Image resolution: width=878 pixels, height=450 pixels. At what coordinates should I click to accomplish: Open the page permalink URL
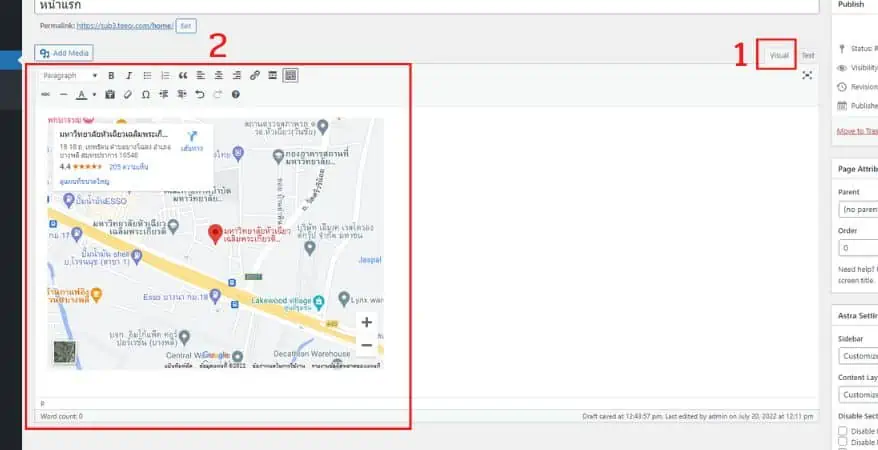[x=125, y=26]
